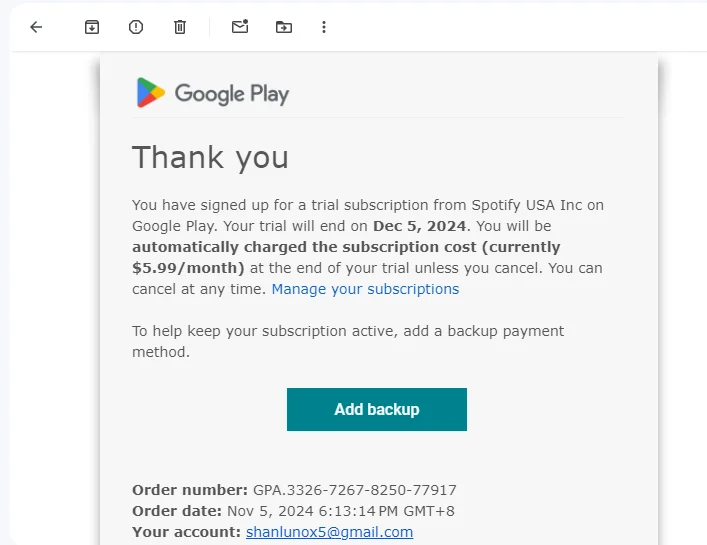Click the Nov 5, 2024 order date value

click(341, 511)
